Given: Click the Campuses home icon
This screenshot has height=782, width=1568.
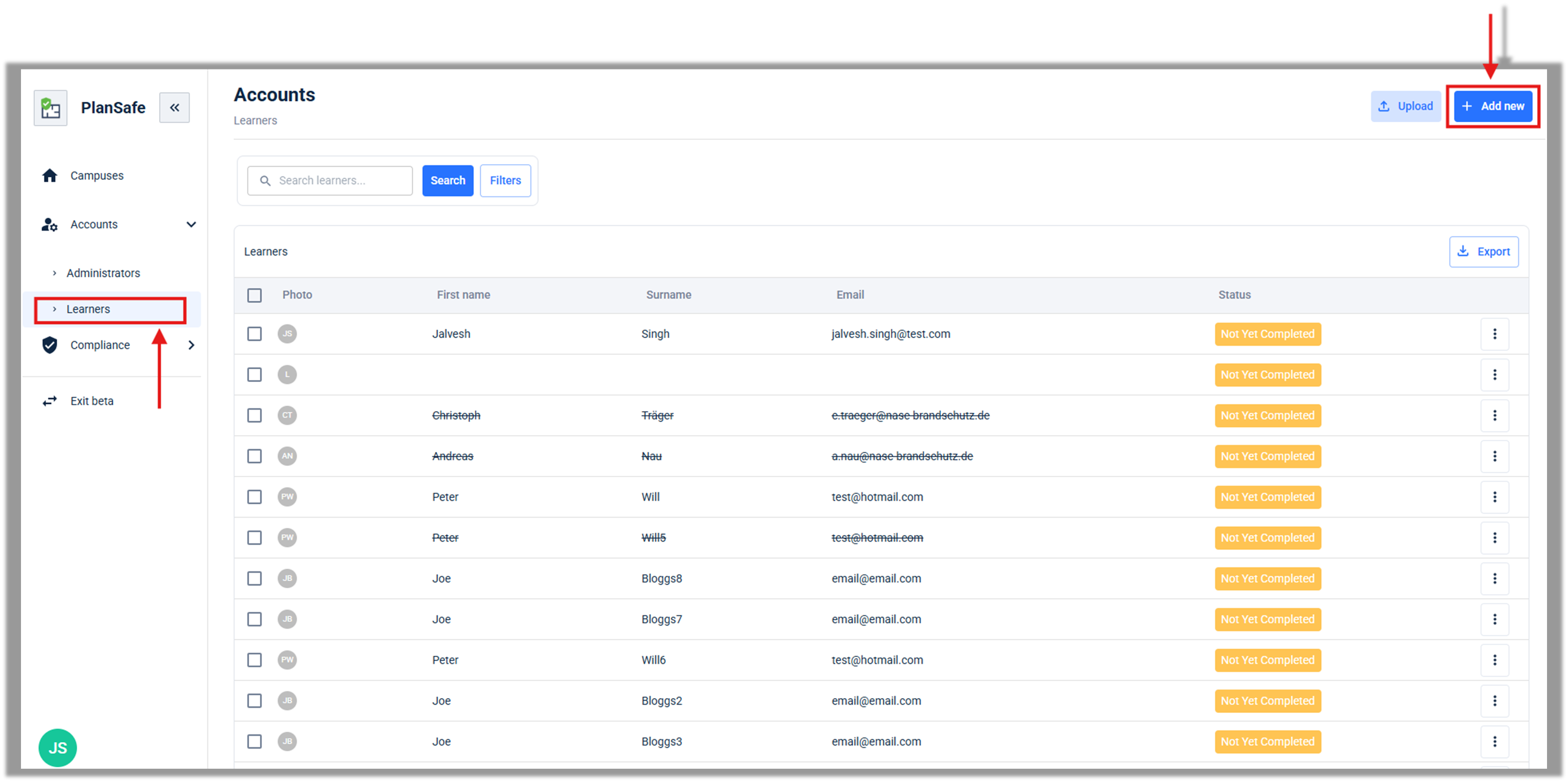Looking at the screenshot, I should (50, 175).
